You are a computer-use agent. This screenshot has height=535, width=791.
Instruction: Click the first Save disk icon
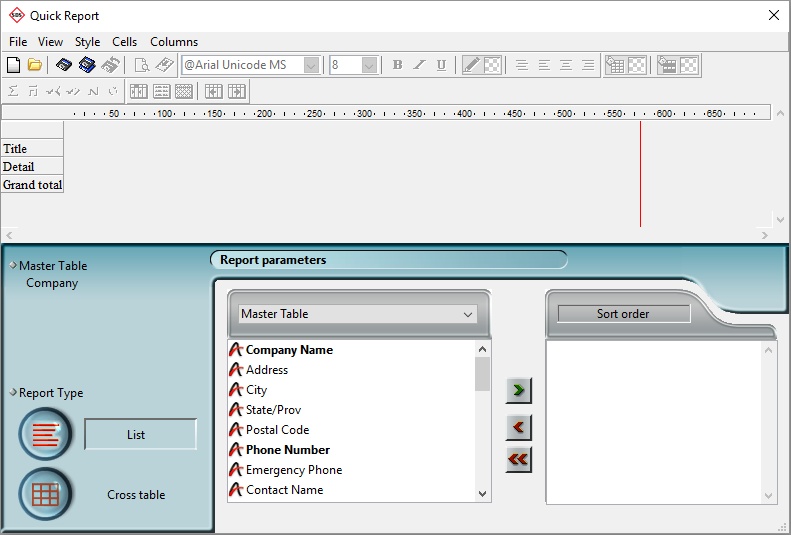click(x=64, y=65)
